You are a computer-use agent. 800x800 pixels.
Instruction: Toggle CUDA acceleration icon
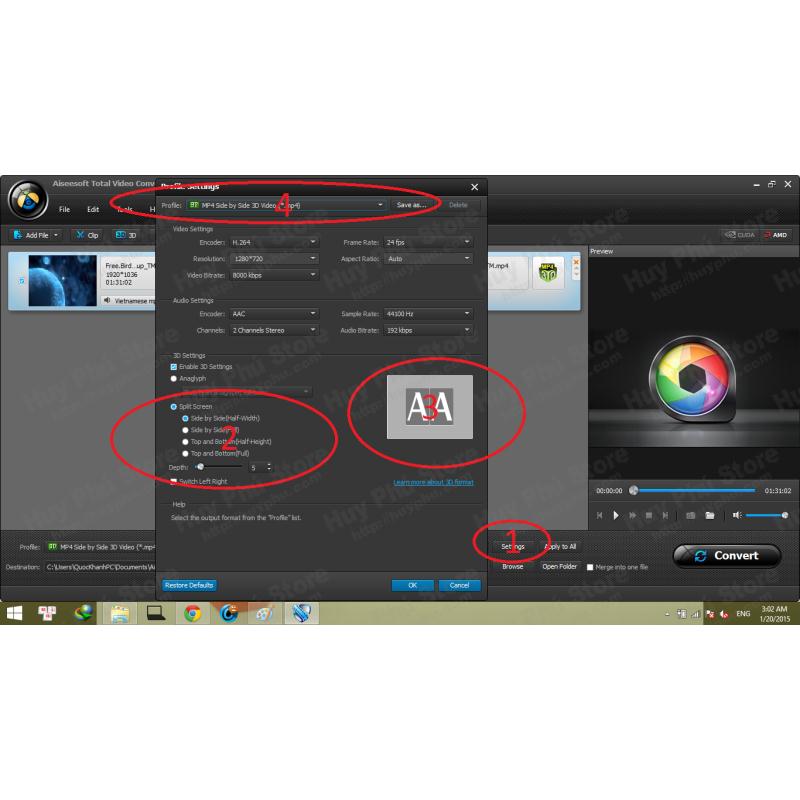[740, 235]
